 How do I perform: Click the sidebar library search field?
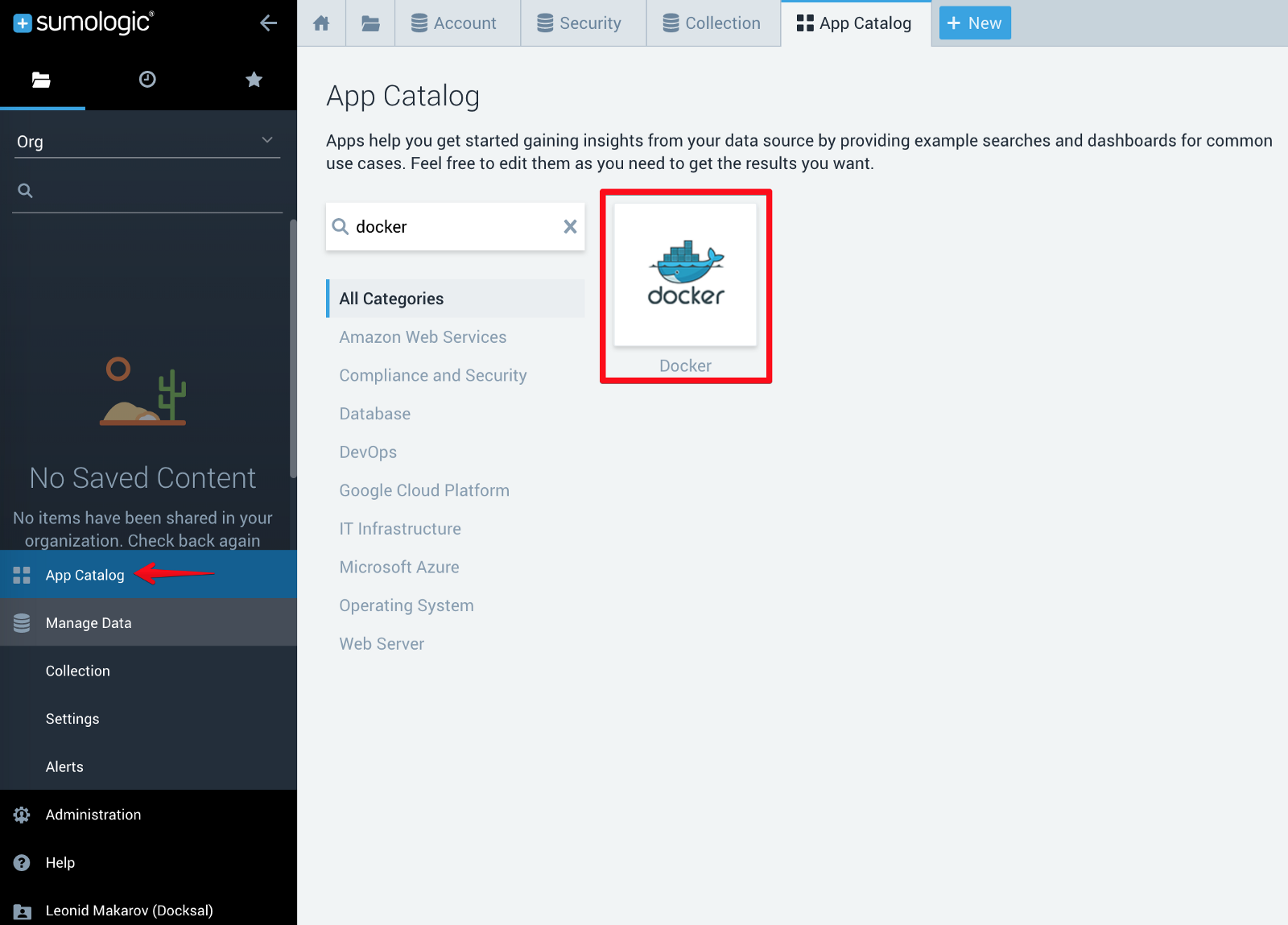(x=147, y=191)
